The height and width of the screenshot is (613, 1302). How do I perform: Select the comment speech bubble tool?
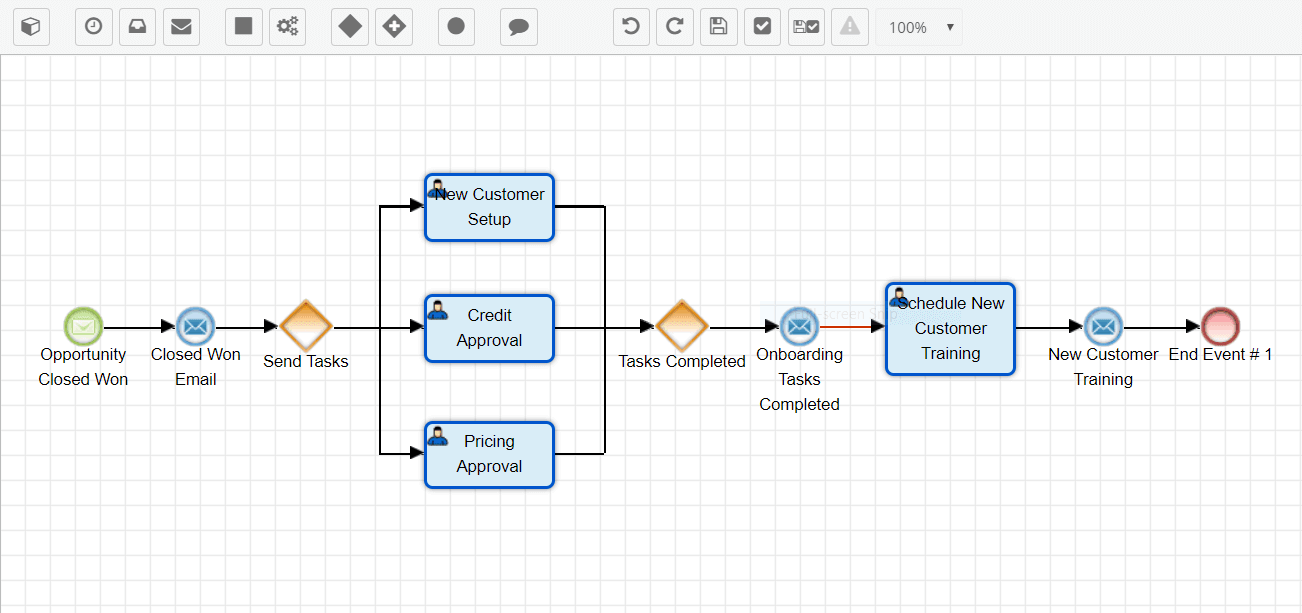518,27
